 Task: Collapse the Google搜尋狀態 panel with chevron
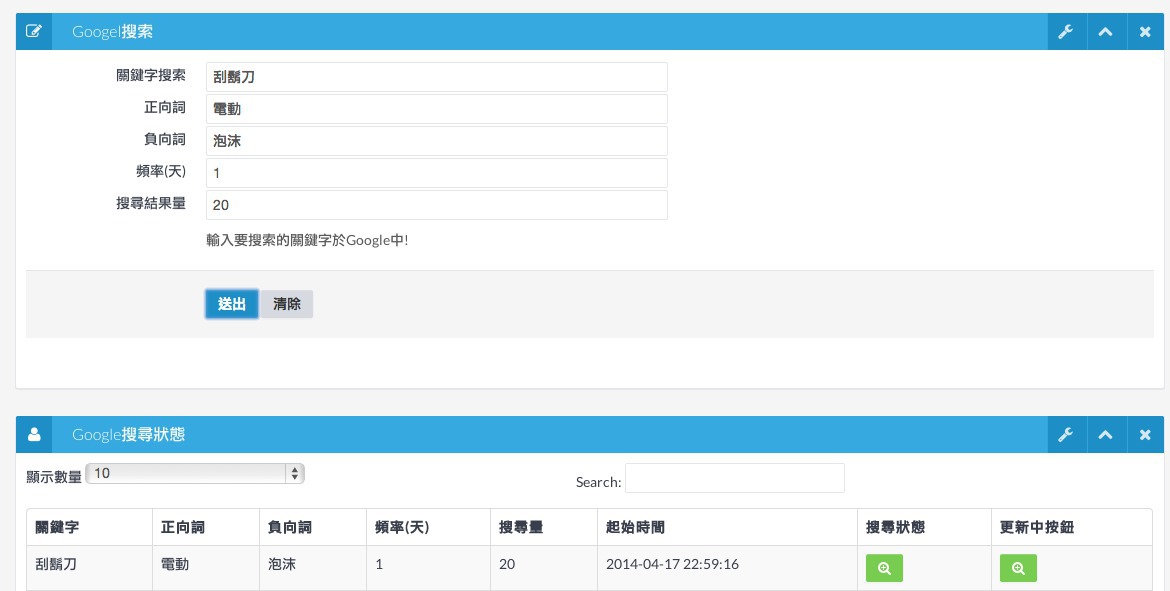pyautogui.click(x=1105, y=434)
